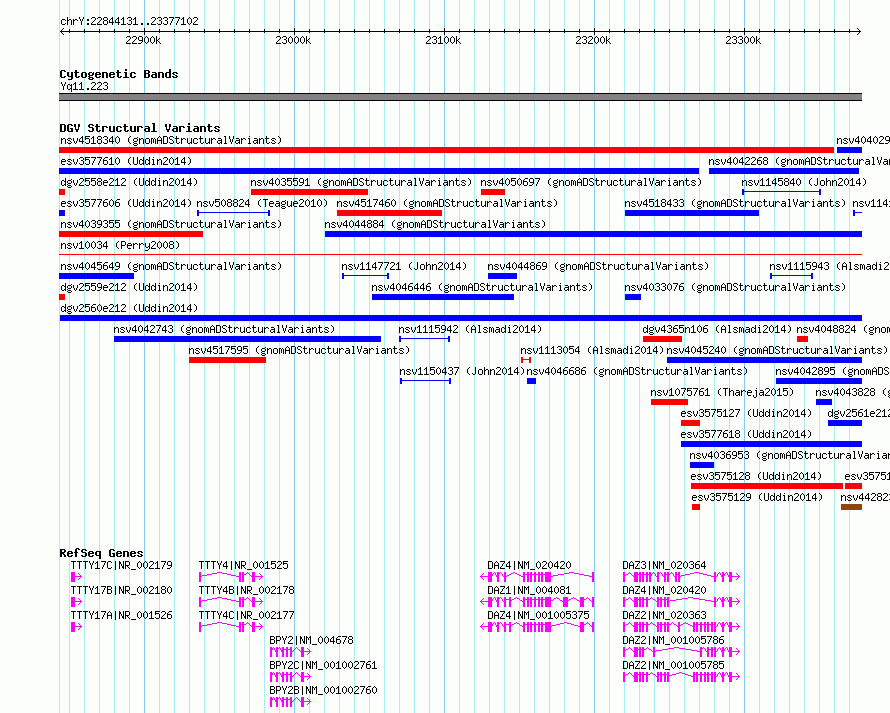Open gene TTTY17A|NR_001526

point(121,615)
